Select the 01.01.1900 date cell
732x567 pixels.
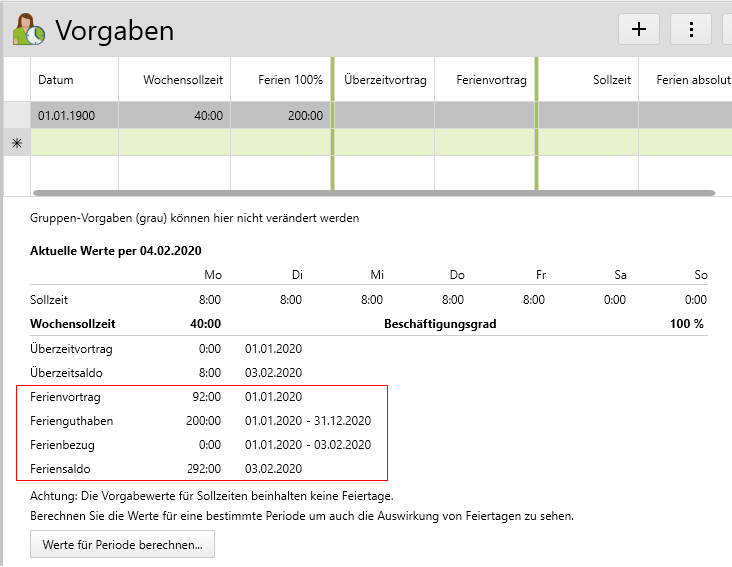pyautogui.click(x=74, y=115)
